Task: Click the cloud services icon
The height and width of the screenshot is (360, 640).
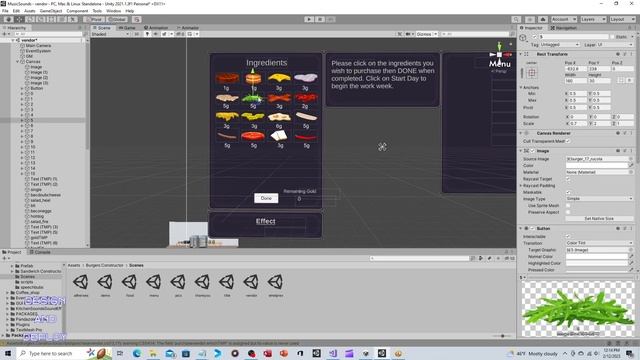Action: click(543, 19)
